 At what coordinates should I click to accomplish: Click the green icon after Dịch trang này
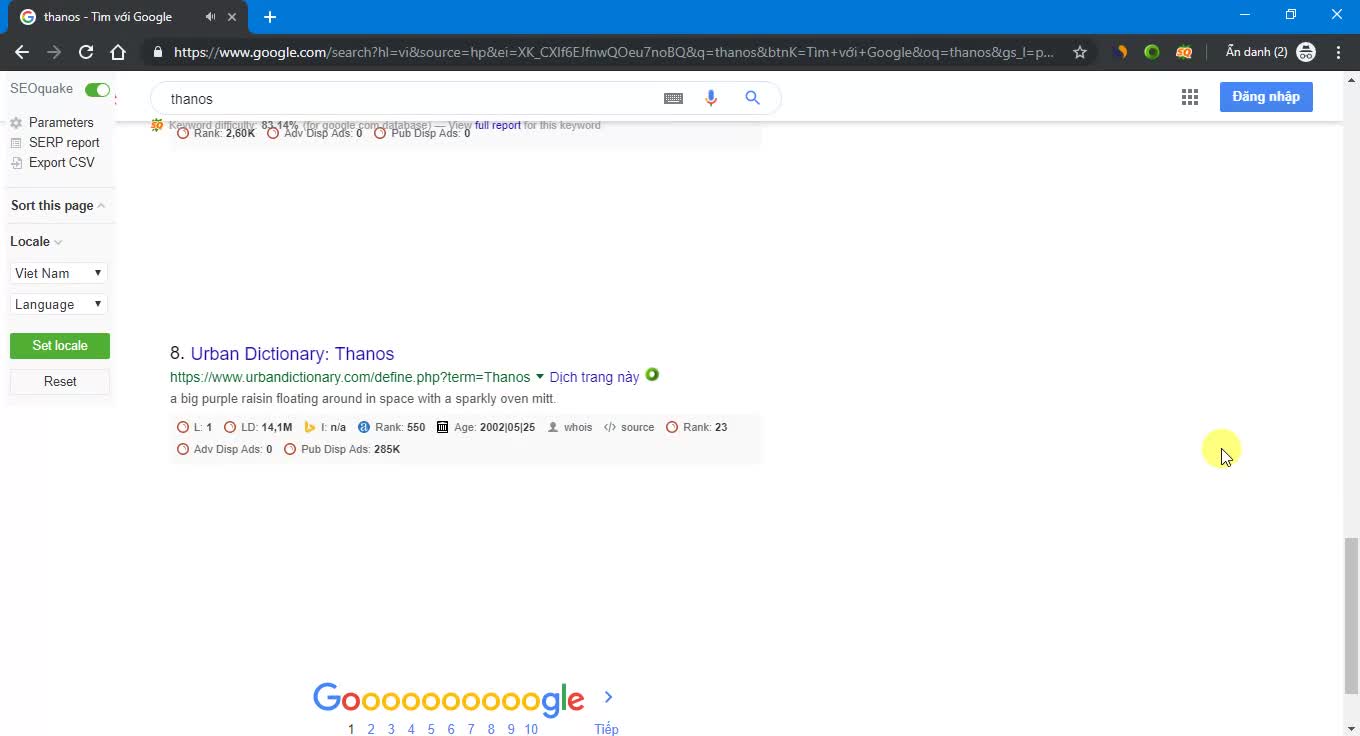pos(652,375)
